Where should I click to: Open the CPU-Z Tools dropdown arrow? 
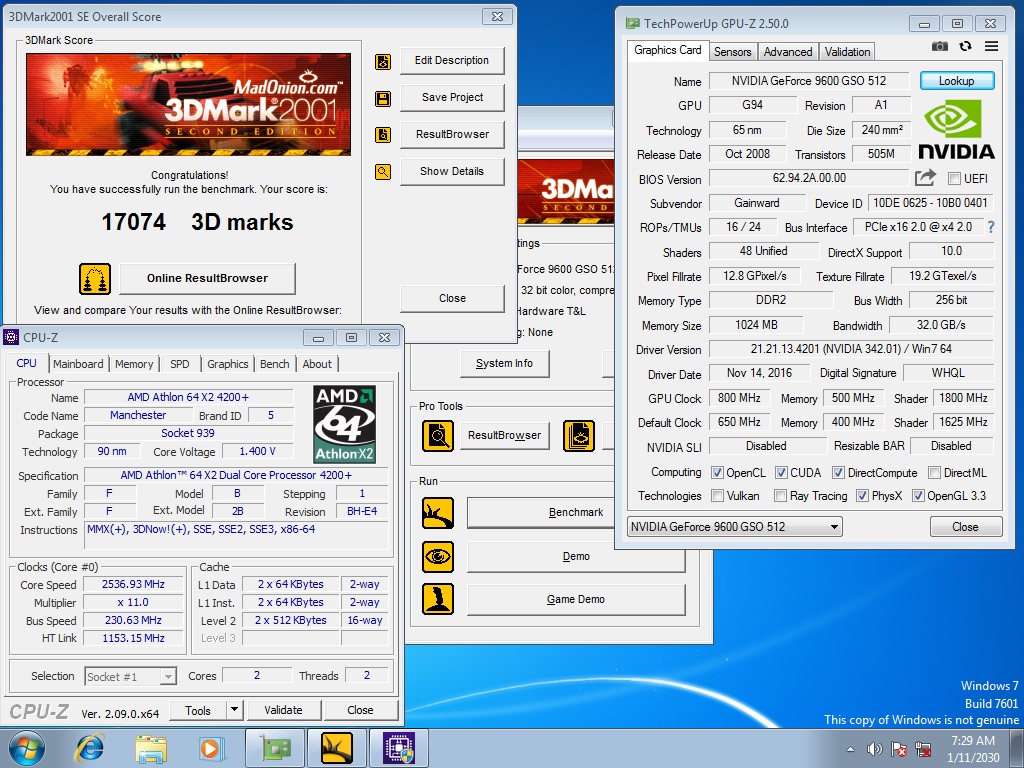click(x=234, y=709)
